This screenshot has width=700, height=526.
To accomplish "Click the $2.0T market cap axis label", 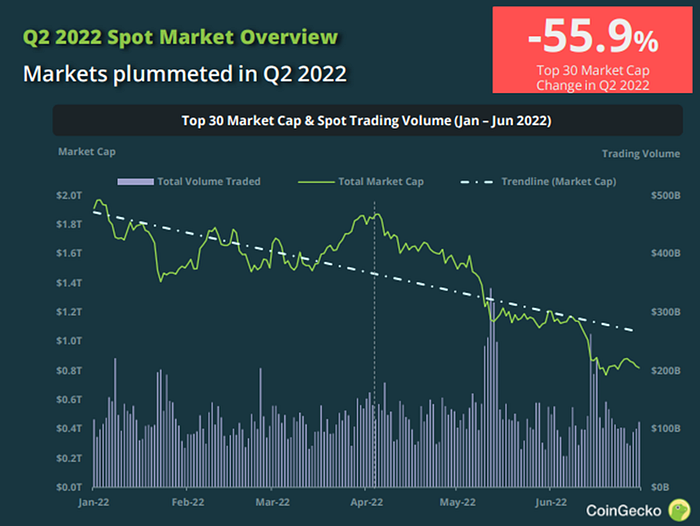I will (69, 196).
